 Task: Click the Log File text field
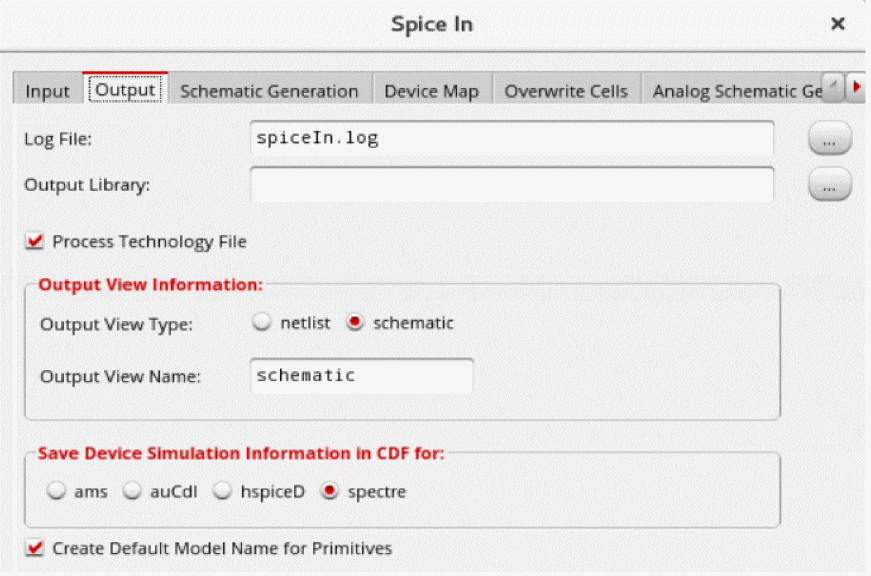click(x=511, y=139)
